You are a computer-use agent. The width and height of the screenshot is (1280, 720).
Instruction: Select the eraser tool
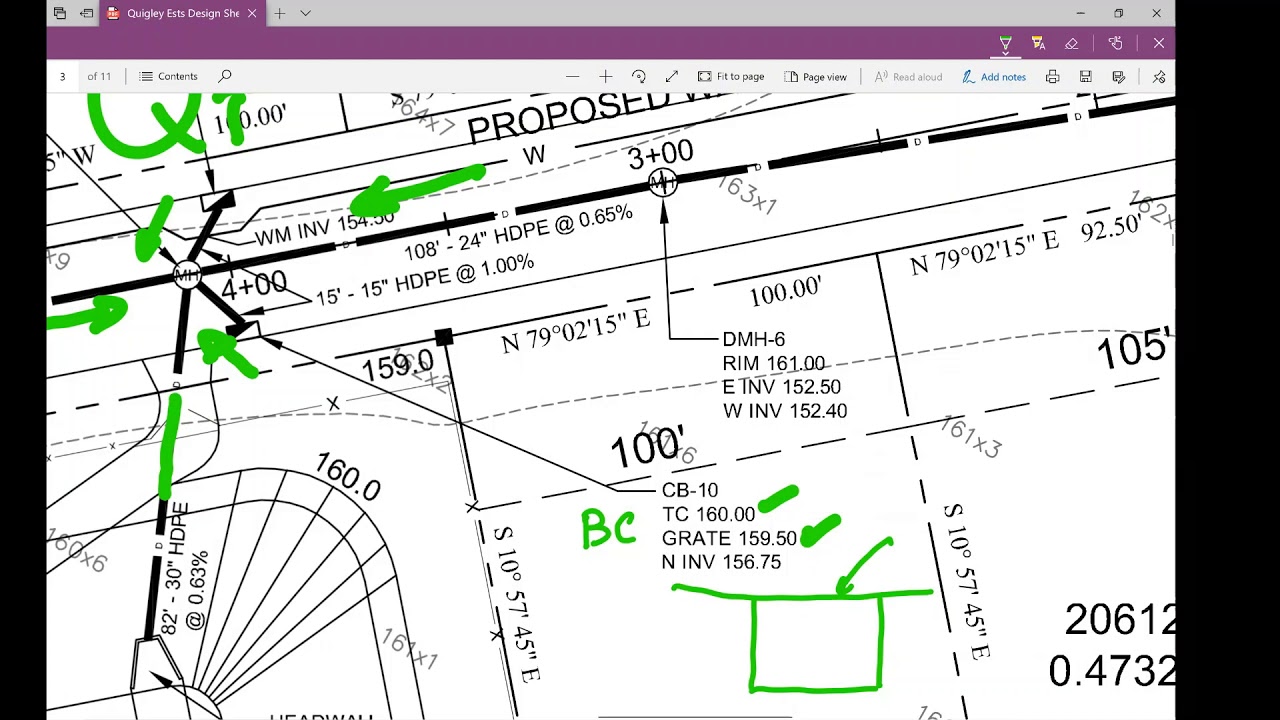click(x=1071, y=43)
